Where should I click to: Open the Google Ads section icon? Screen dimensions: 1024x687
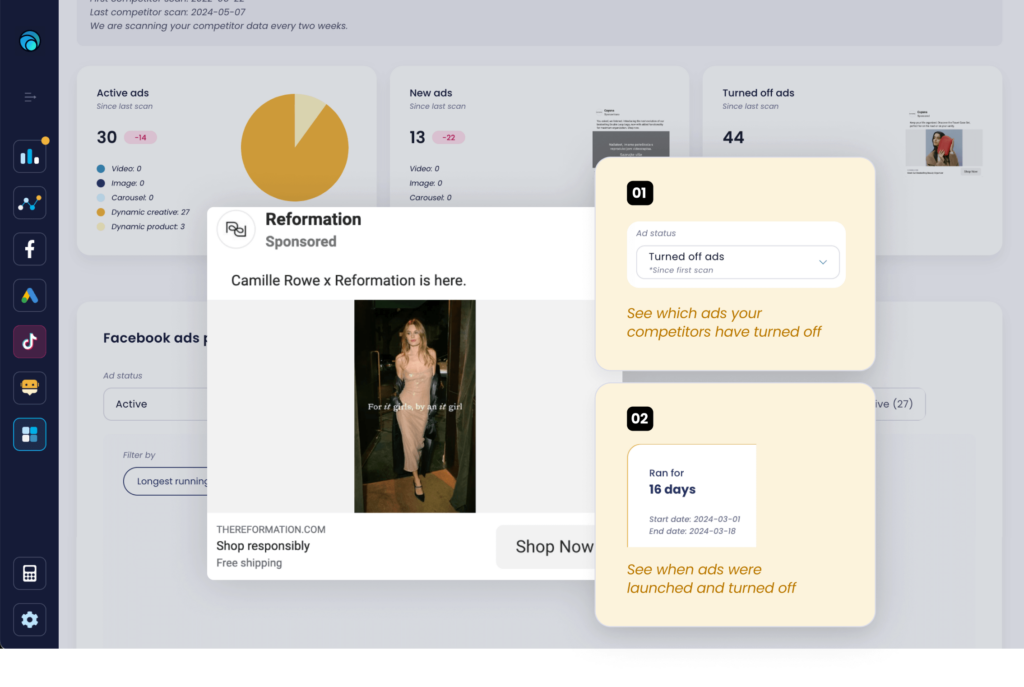pyautogui.click(x=29, y=295)
